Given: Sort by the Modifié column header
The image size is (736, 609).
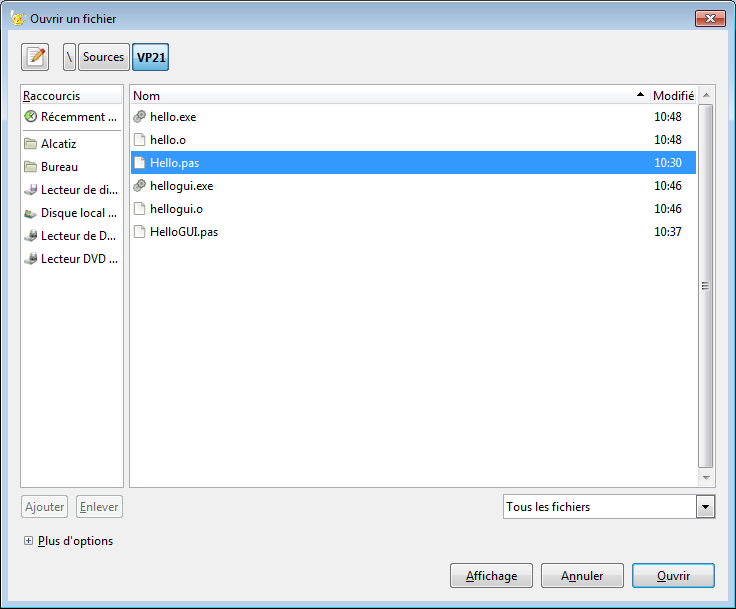Looking at the screenshot, I should (x=672, y=96).
